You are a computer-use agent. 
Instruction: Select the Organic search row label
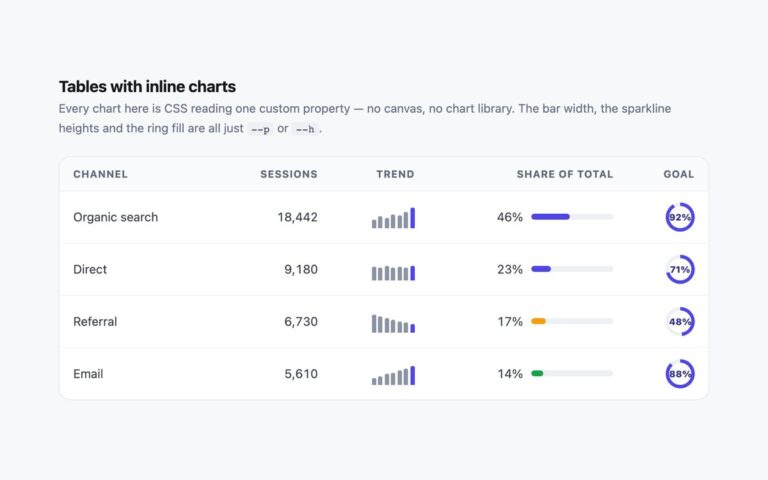(x=116, y=217)
